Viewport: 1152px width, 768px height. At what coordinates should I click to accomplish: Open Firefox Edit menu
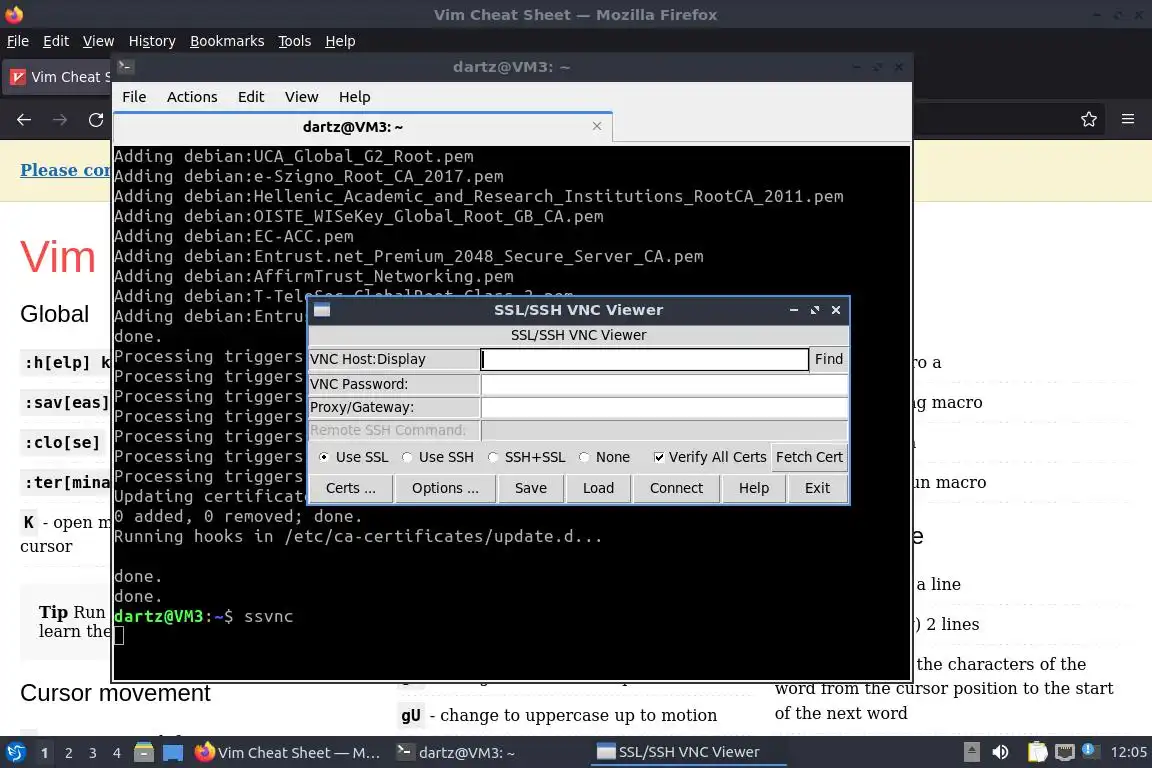[56, 41]
